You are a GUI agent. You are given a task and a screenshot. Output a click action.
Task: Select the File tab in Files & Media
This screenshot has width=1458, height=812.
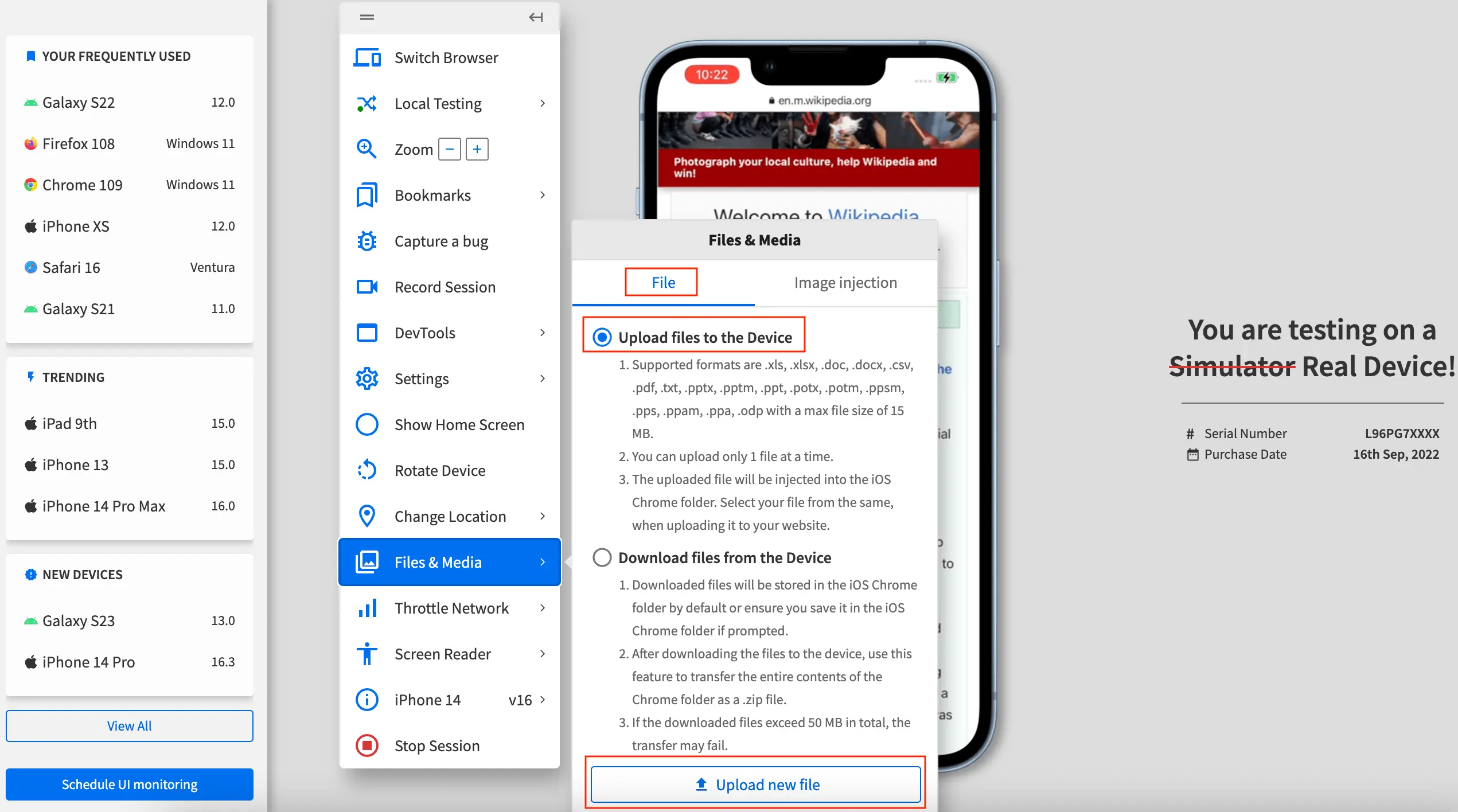[x=663, y=282]
